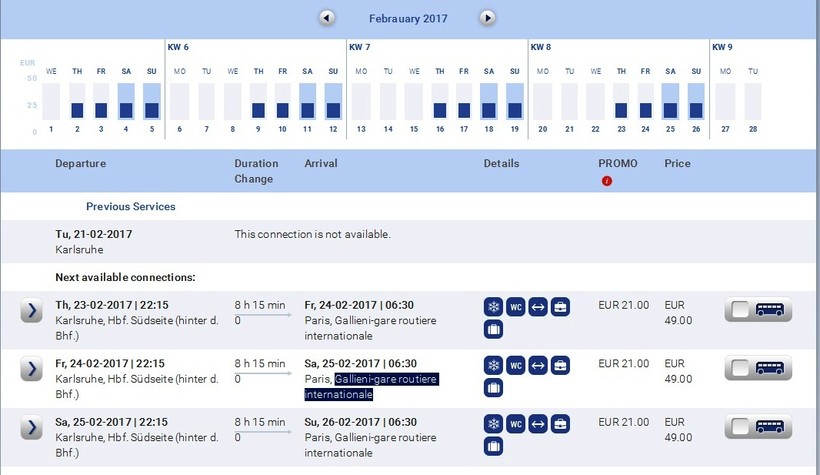
Task: Click the air conditioning icon for the 23-02-2017 connection
Action: [x=493, y=307]
